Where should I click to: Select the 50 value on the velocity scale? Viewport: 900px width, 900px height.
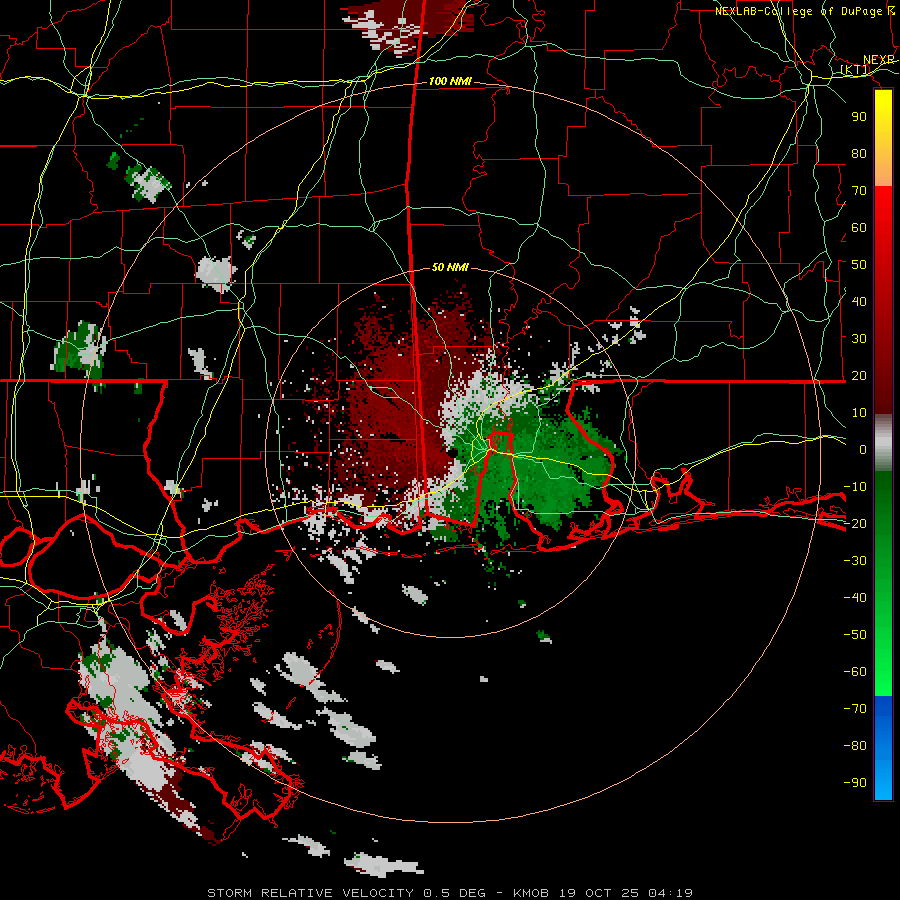pos(859,264)
